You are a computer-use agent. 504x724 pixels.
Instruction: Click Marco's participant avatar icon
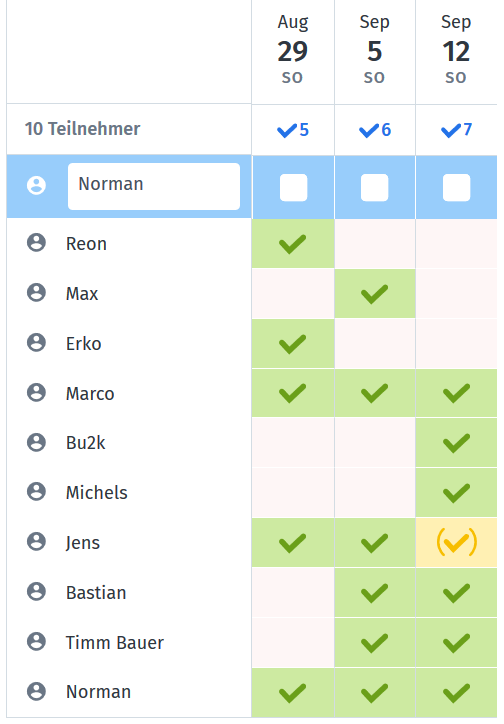click(36, 392)
